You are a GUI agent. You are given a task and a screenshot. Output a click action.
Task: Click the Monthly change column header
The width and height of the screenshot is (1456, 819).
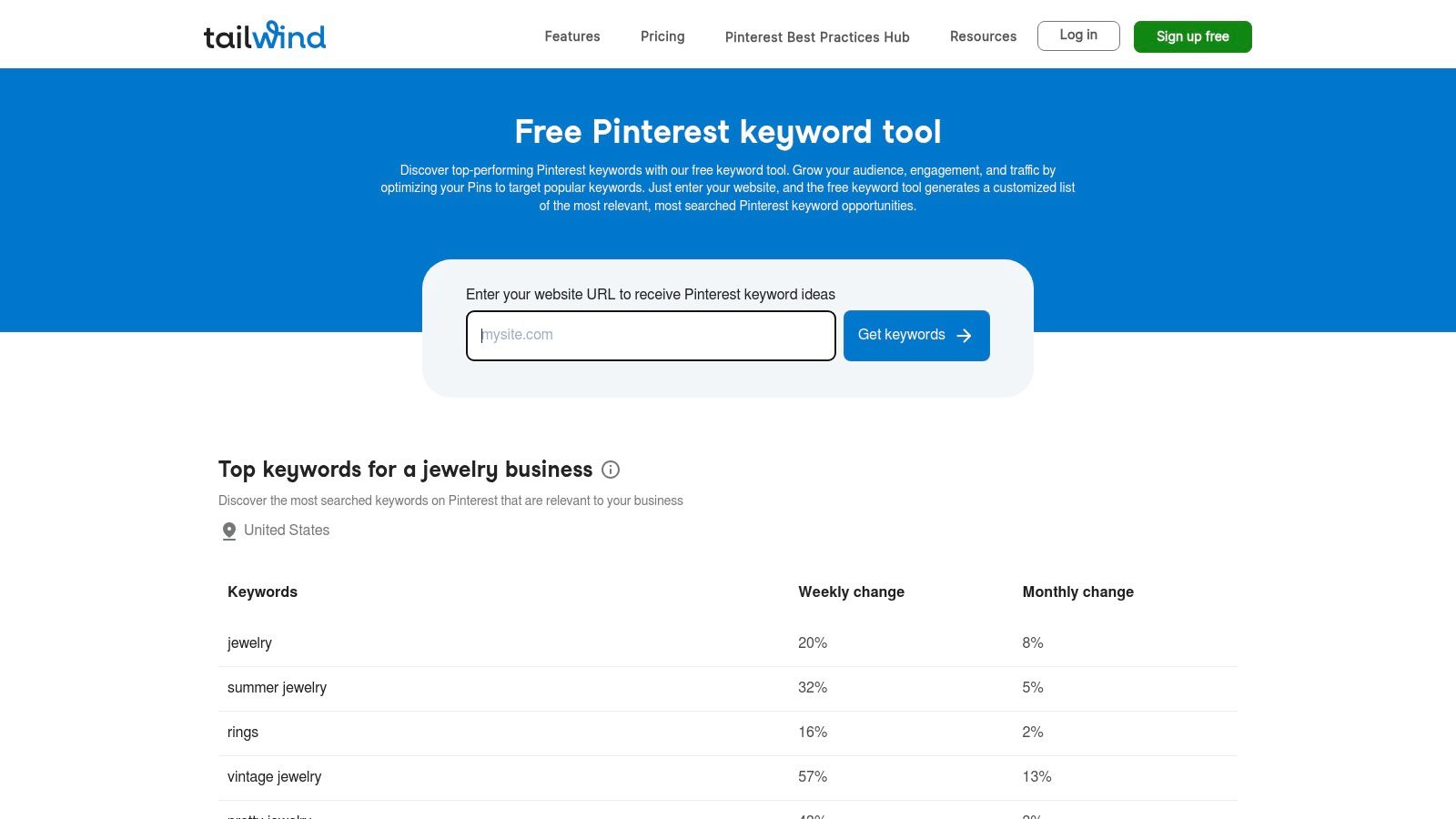coord(1077,591)
